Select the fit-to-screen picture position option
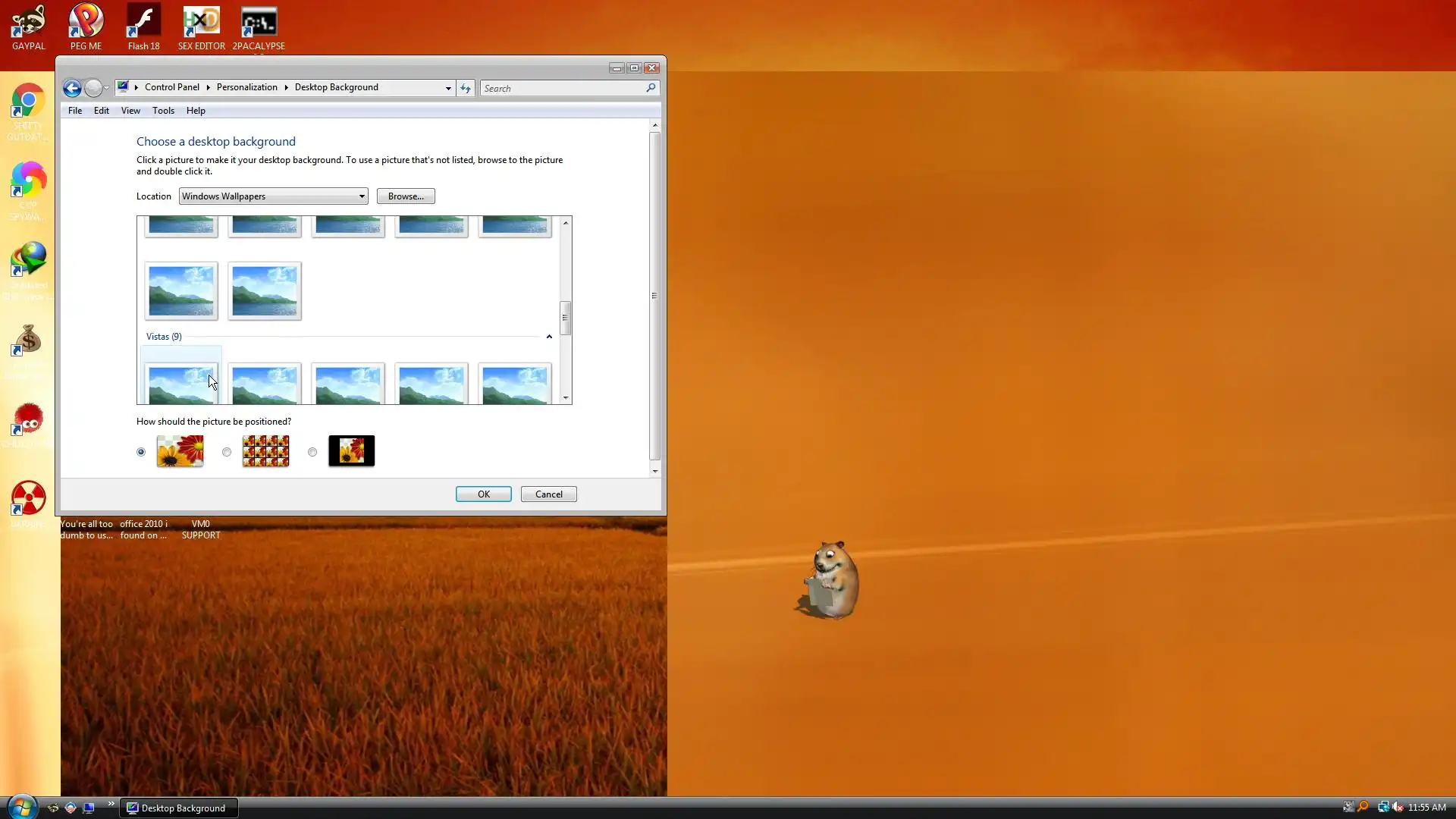The height and width of the screenshot is (819, 1456). [141, 452]
